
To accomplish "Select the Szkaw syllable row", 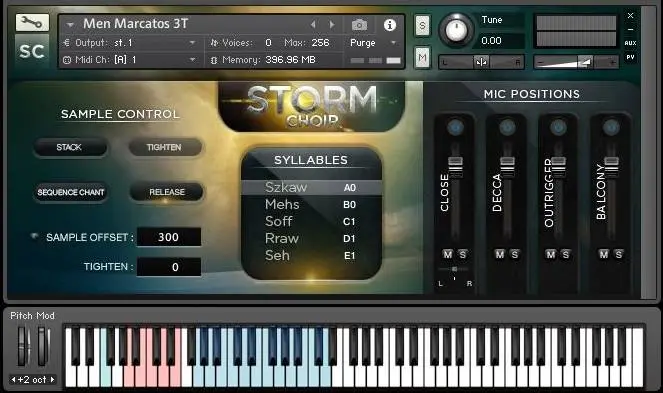I will pos(311,187).
